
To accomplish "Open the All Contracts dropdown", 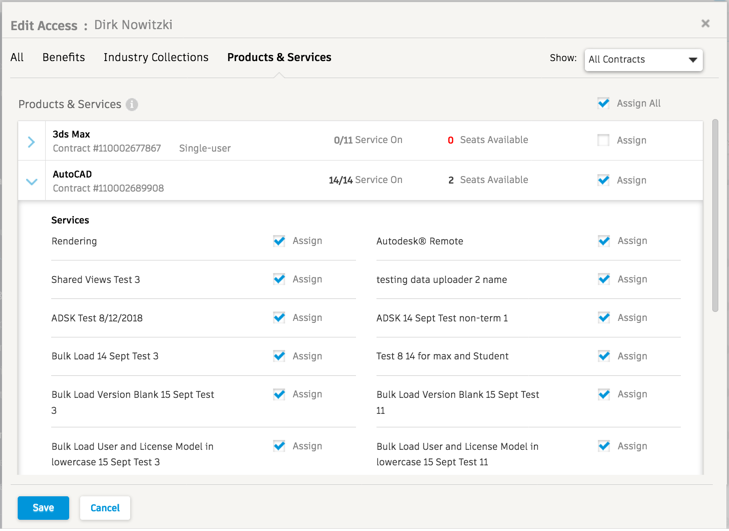I will point(643,60).
